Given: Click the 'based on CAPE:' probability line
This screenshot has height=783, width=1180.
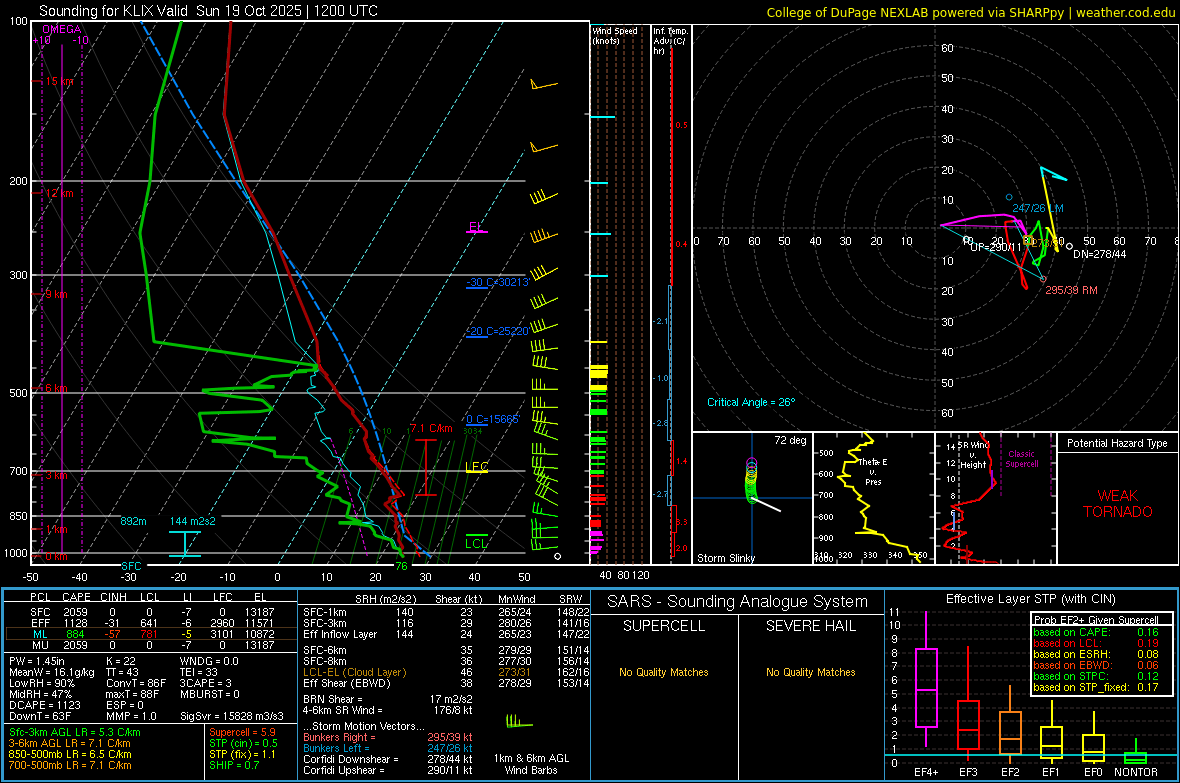Looking at the screenshot, I should click(1096, 632).
